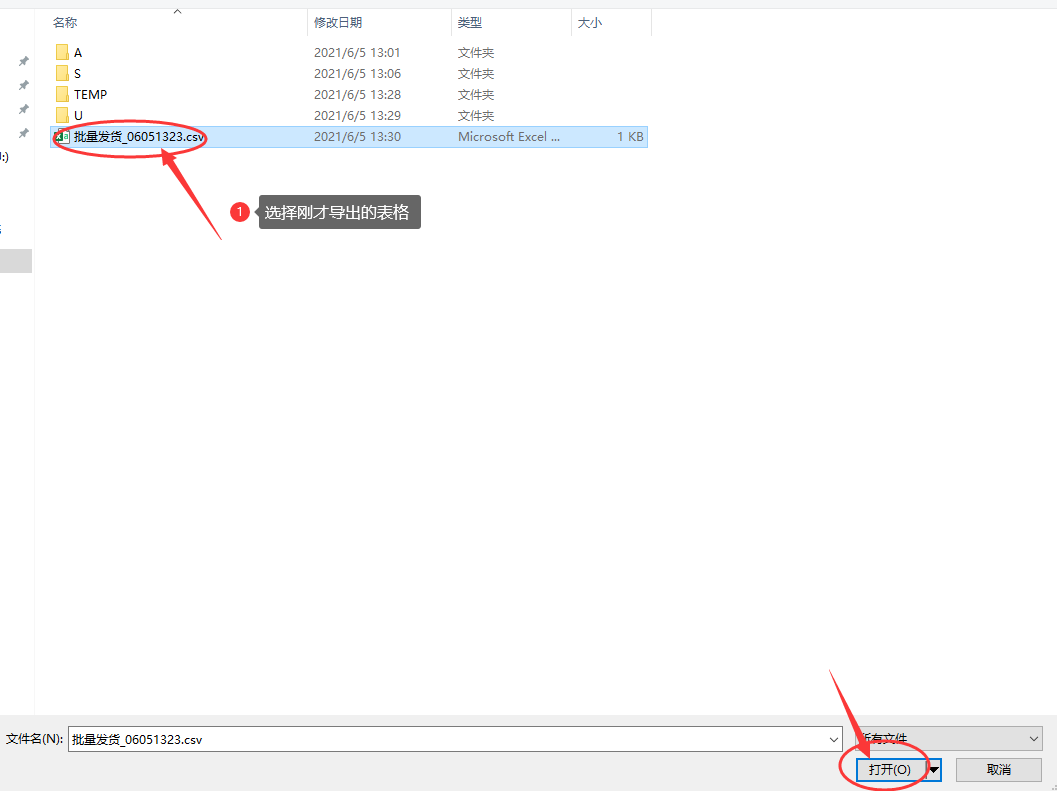This screenshot has height=791, width=1057.
Task: Click the 1 KB file size cell
Action: (629, 137)
